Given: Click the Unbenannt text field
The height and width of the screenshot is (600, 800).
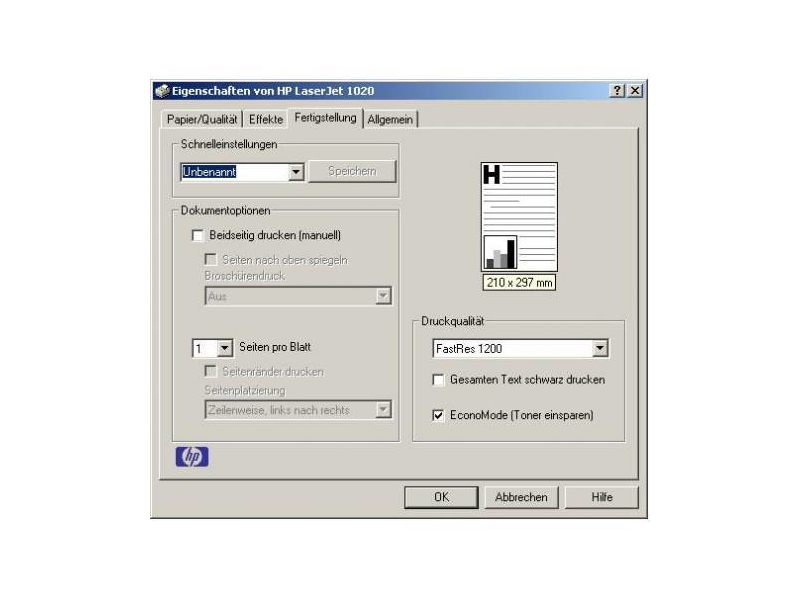Looking at the screenshot, I should (235, 172).
